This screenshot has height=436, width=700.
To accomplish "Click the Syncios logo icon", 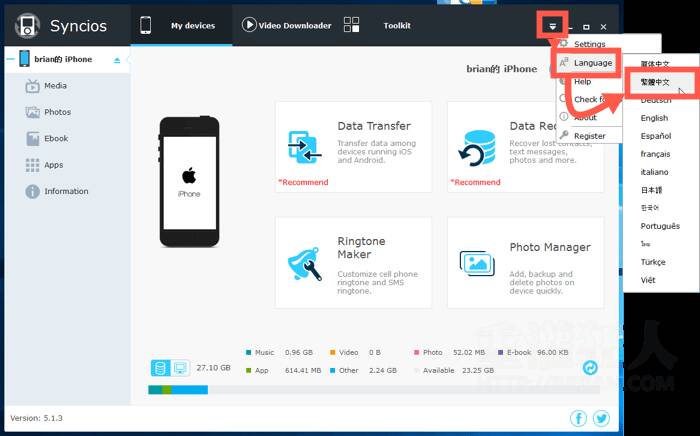I will pyautogui.click(x=27, y=25).
